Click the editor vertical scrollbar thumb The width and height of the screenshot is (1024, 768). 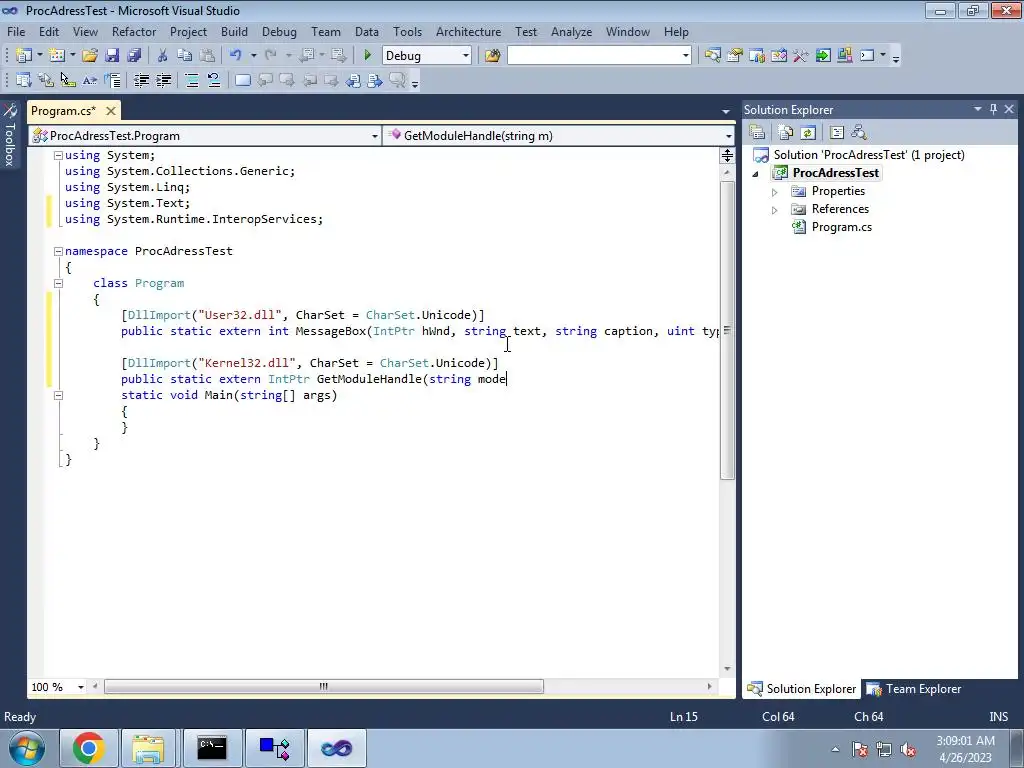(727, 330)
